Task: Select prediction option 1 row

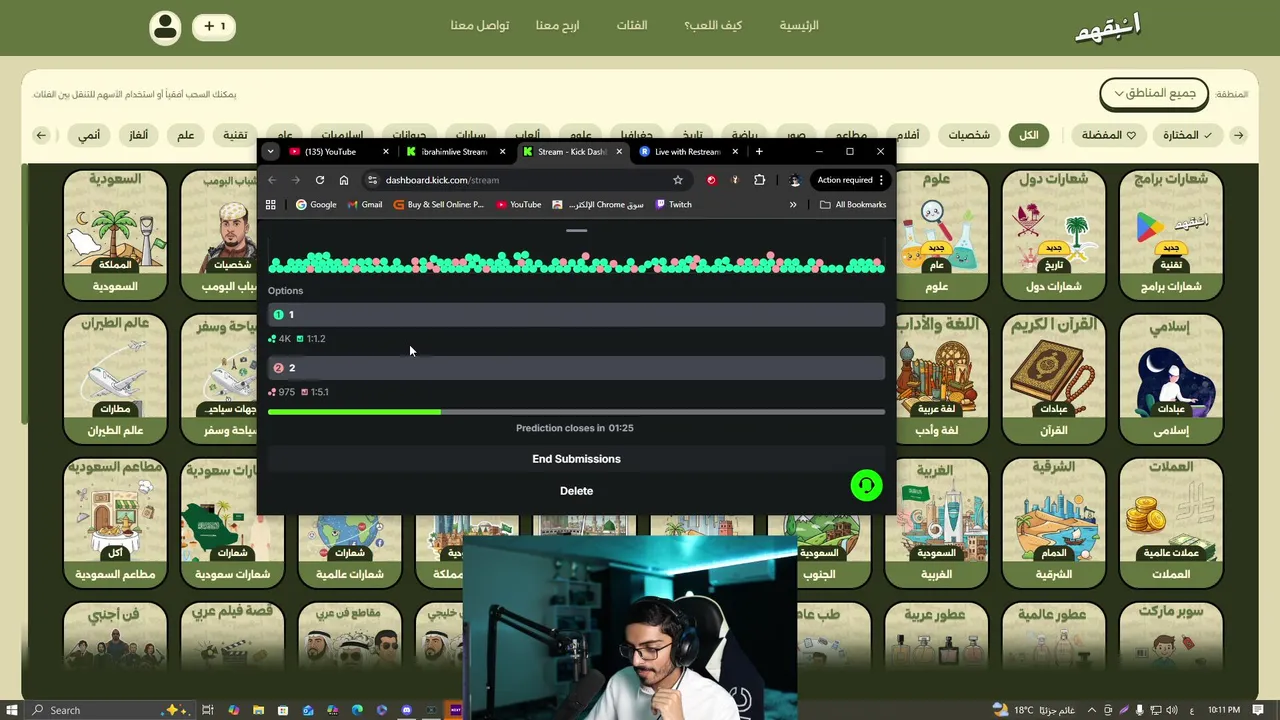Action: [576, 314]
